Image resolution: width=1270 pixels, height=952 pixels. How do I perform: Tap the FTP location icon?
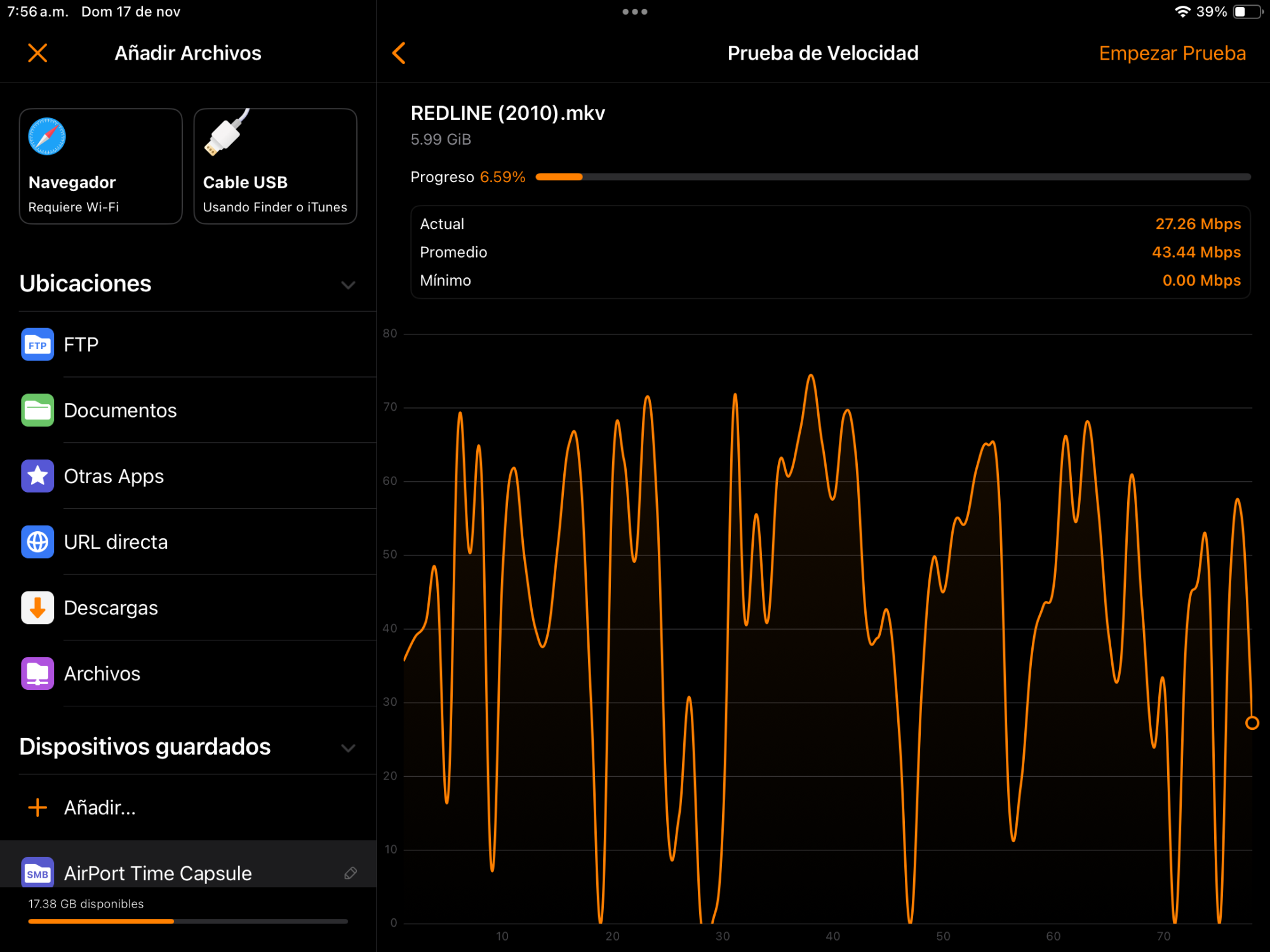37,345
